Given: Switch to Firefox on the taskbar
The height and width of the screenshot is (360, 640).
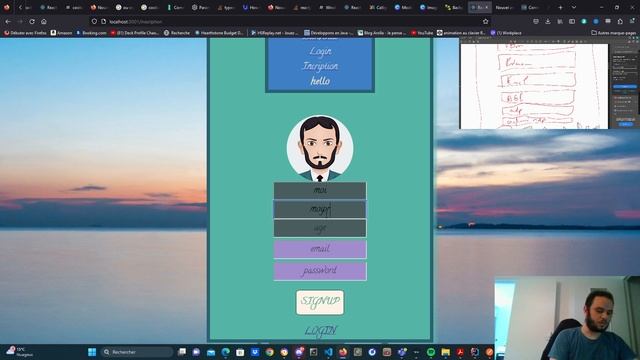Looking at the screenshot, I should [x=343, y=352].
